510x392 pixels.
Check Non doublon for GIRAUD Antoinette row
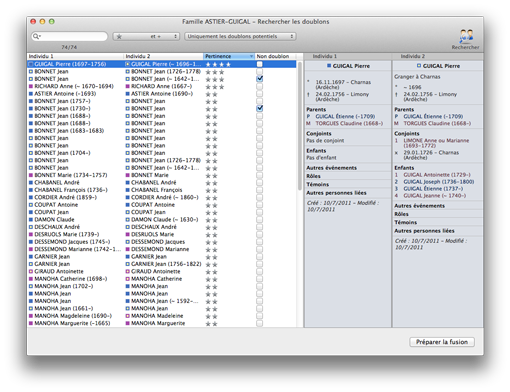(x=260, y=271)
